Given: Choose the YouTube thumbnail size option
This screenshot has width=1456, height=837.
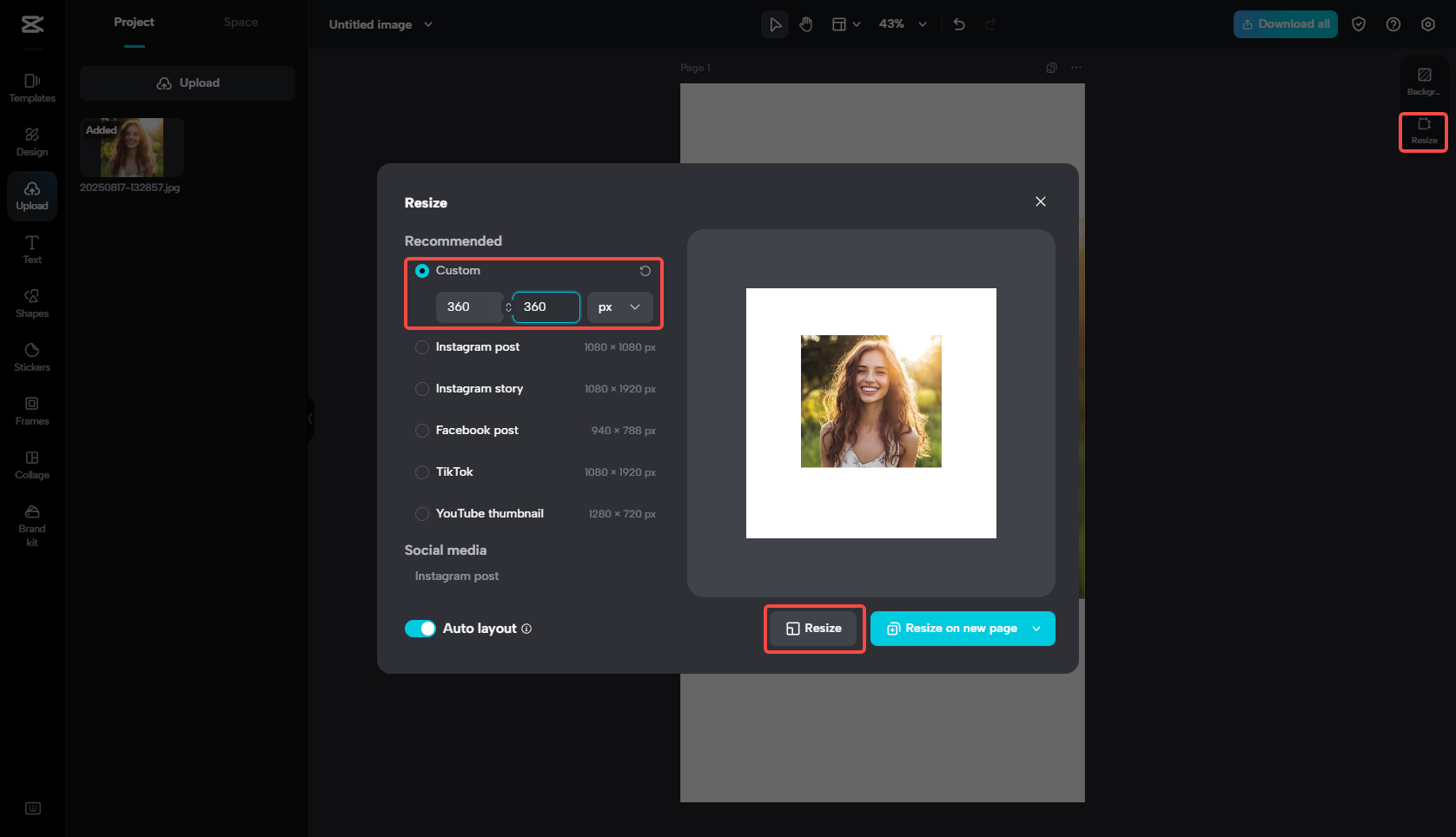Looking at the screenshot, I should (422, 514).
